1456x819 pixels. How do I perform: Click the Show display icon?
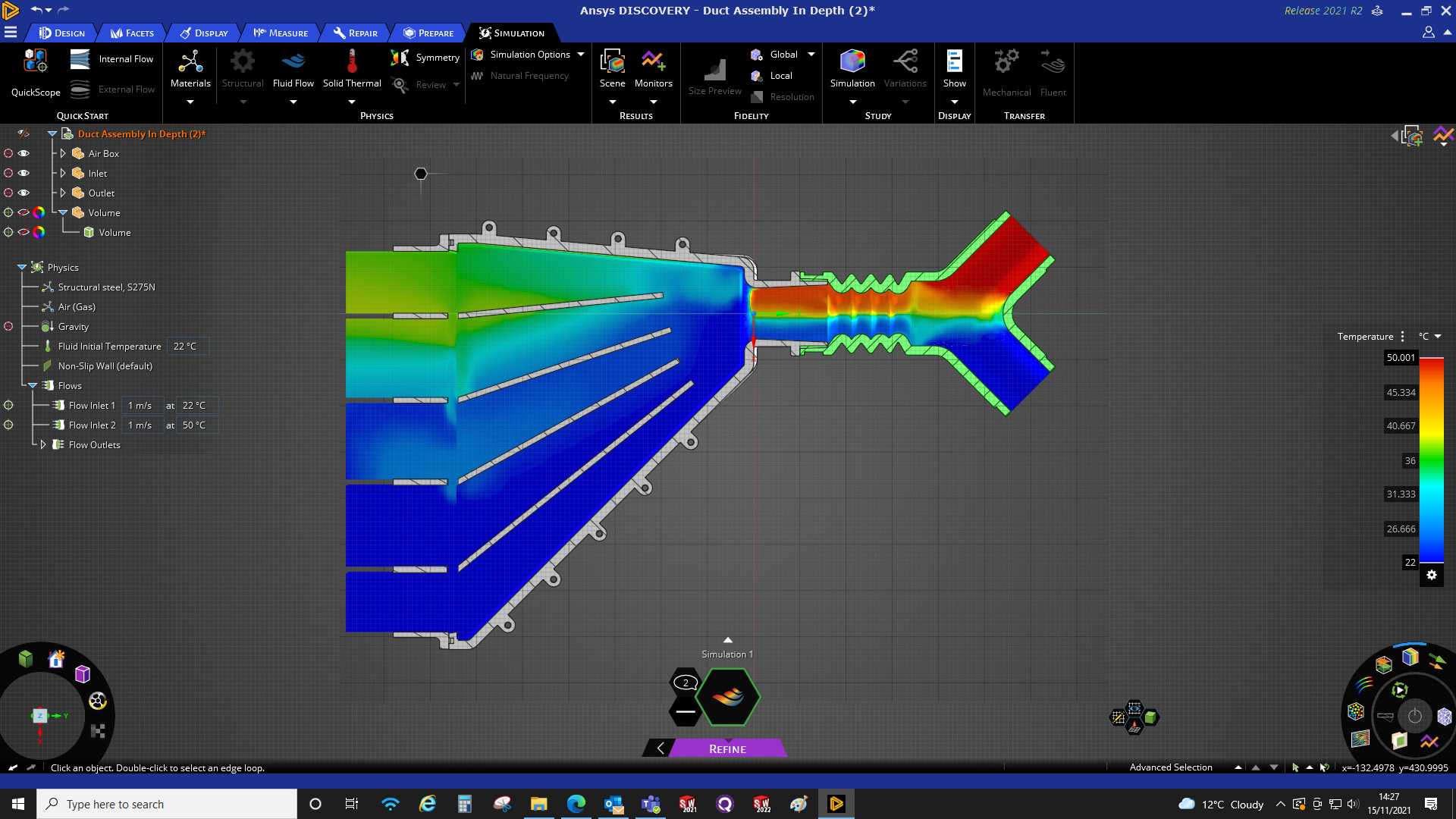[954, 70]
